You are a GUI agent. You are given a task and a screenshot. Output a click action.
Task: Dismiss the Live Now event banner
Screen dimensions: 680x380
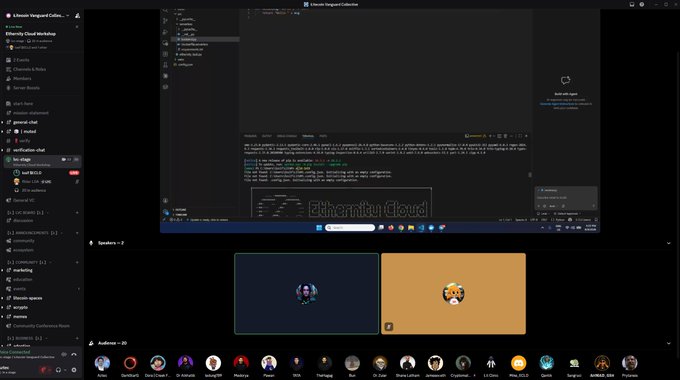(x=77, y=27)
